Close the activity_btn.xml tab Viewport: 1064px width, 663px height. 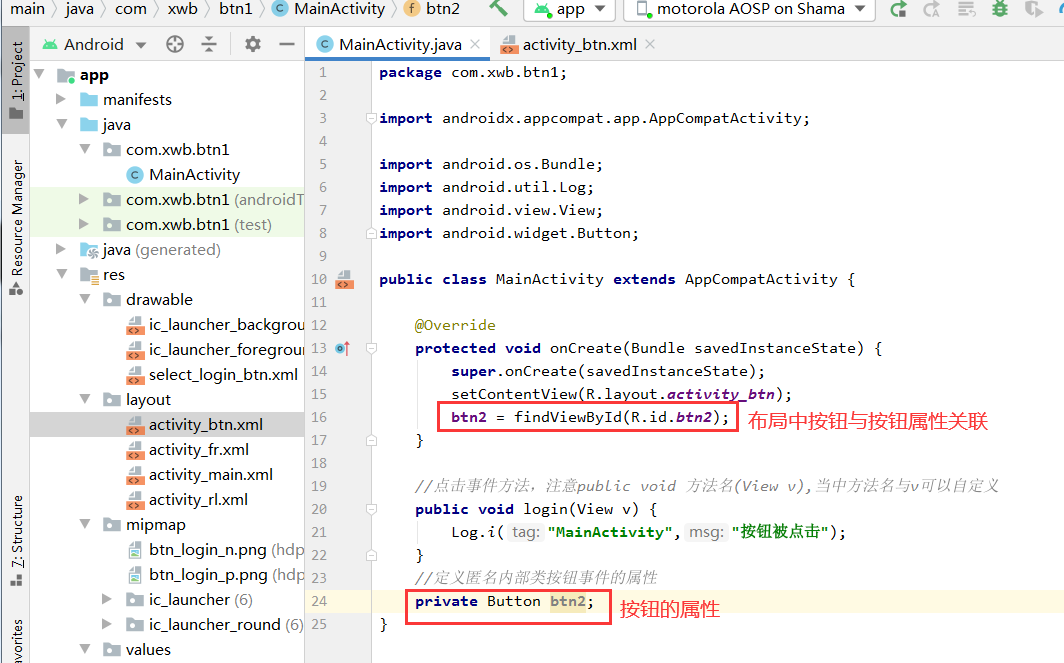click(x=650, y=44)
